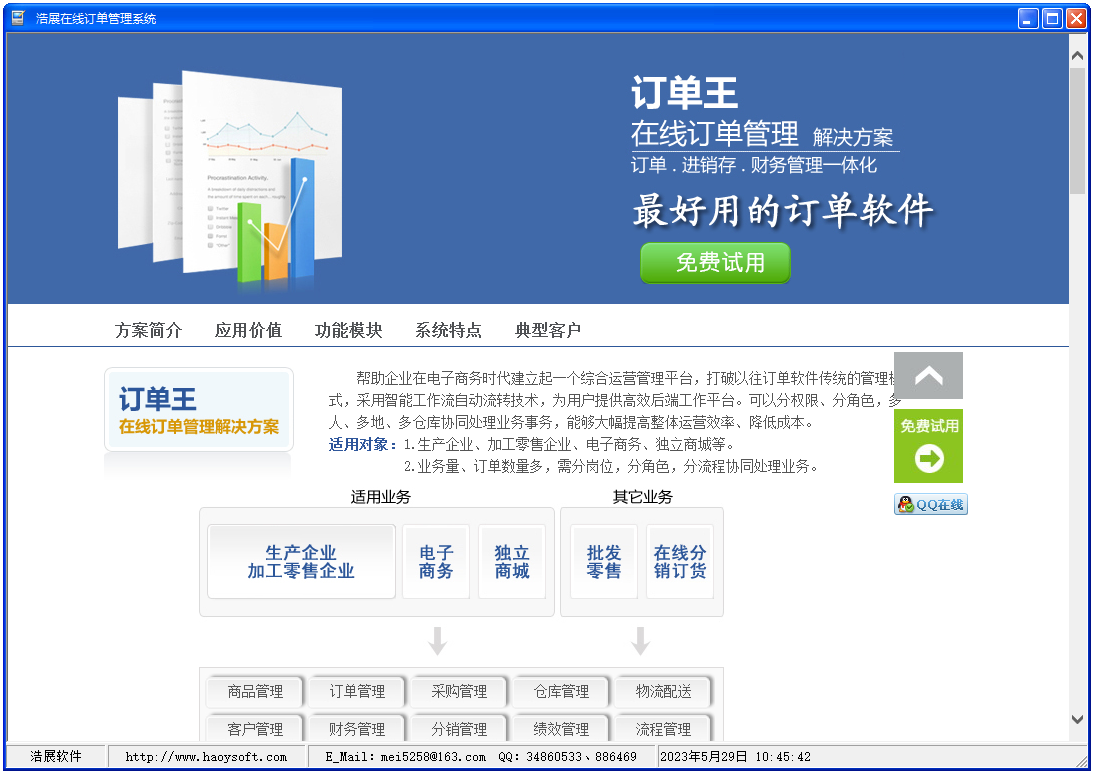Image resolution: width=1093 pixels, height=774 pixels.
Task: Click the back-to-top chevron icon
Action: [x=928, y=375]
